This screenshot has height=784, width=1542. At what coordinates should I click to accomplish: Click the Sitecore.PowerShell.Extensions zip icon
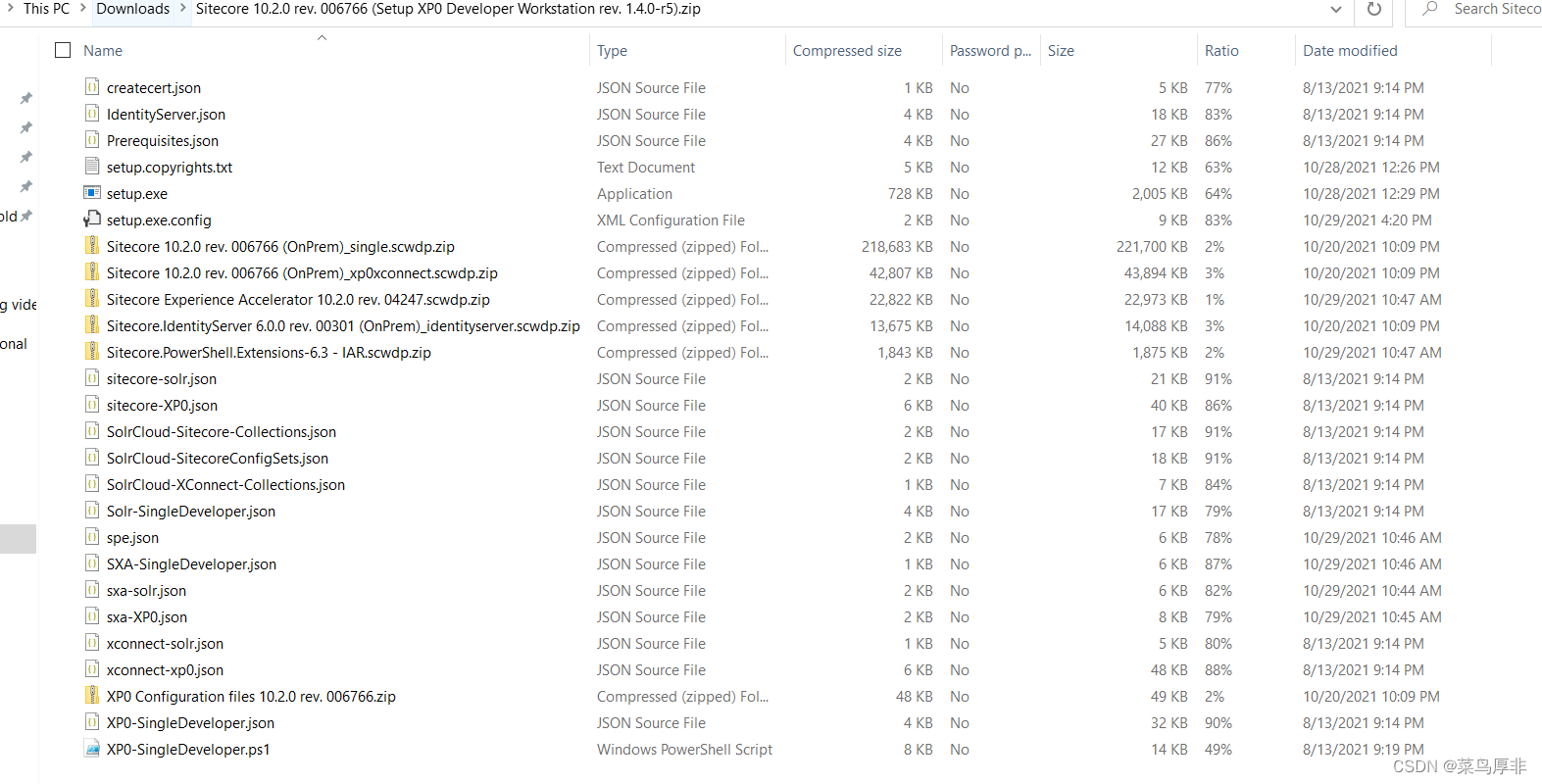point(92,351)
